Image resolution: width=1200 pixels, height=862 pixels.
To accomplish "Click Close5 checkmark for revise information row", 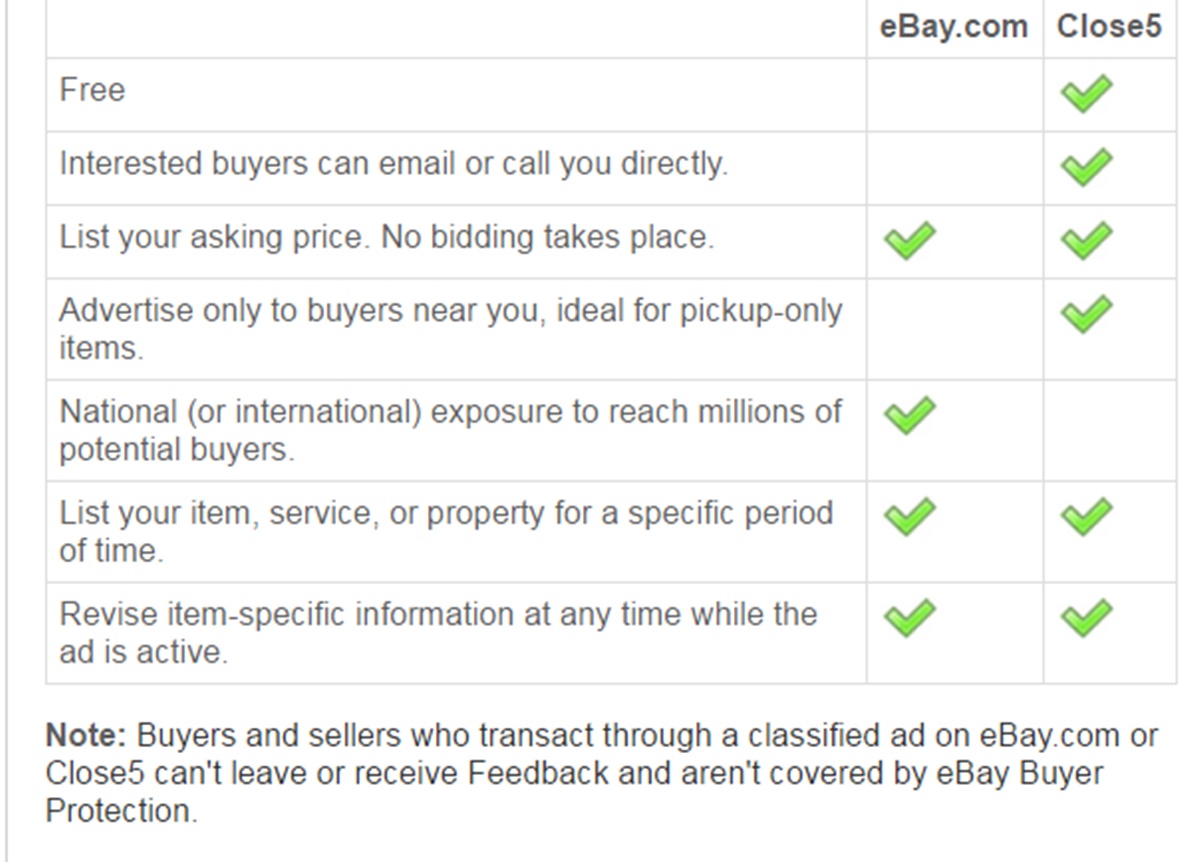I will tap(1086, 617).
